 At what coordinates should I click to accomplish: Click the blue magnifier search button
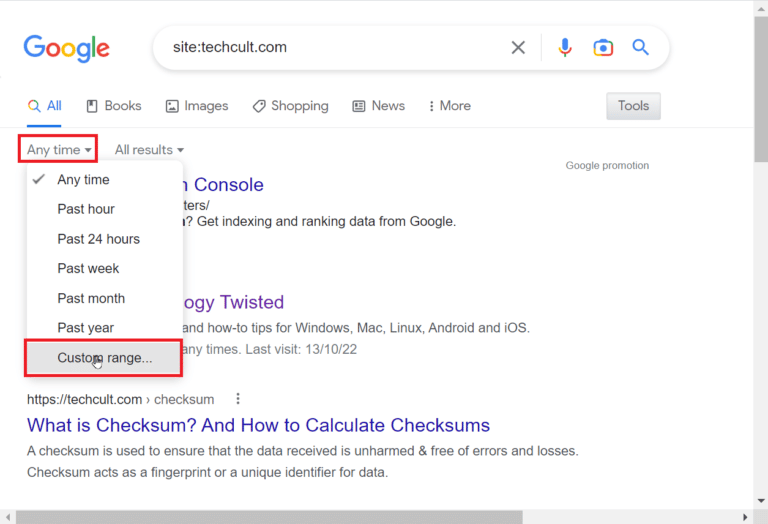(640, 48)
